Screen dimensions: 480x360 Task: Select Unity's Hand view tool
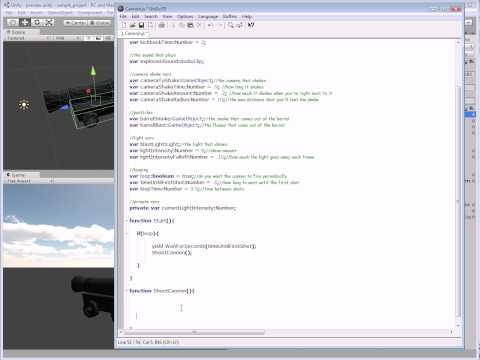tap(13, 22)
